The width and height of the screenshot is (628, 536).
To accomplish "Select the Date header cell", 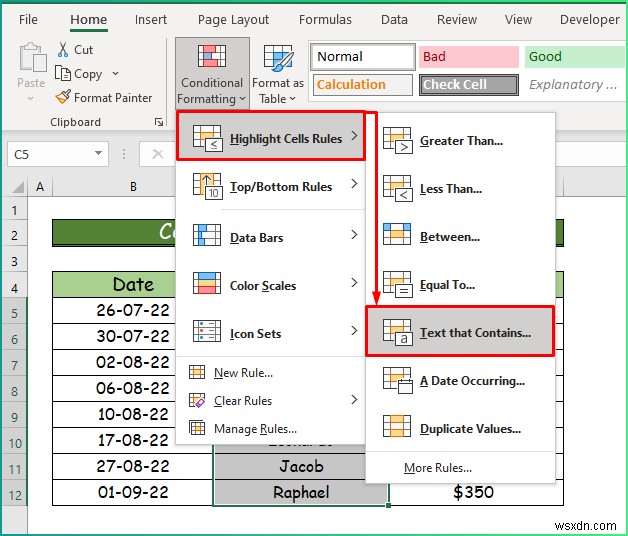I will 114,284.
